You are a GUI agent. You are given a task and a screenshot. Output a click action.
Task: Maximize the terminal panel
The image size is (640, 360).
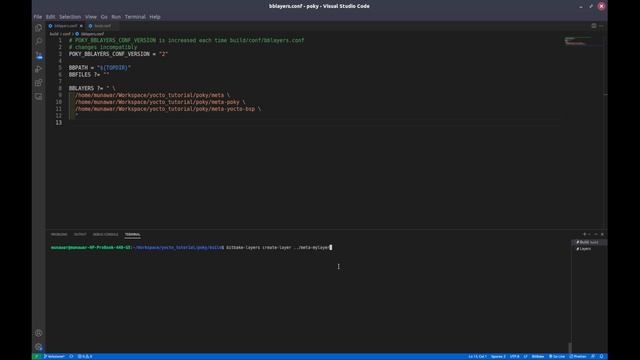point(596,234)
